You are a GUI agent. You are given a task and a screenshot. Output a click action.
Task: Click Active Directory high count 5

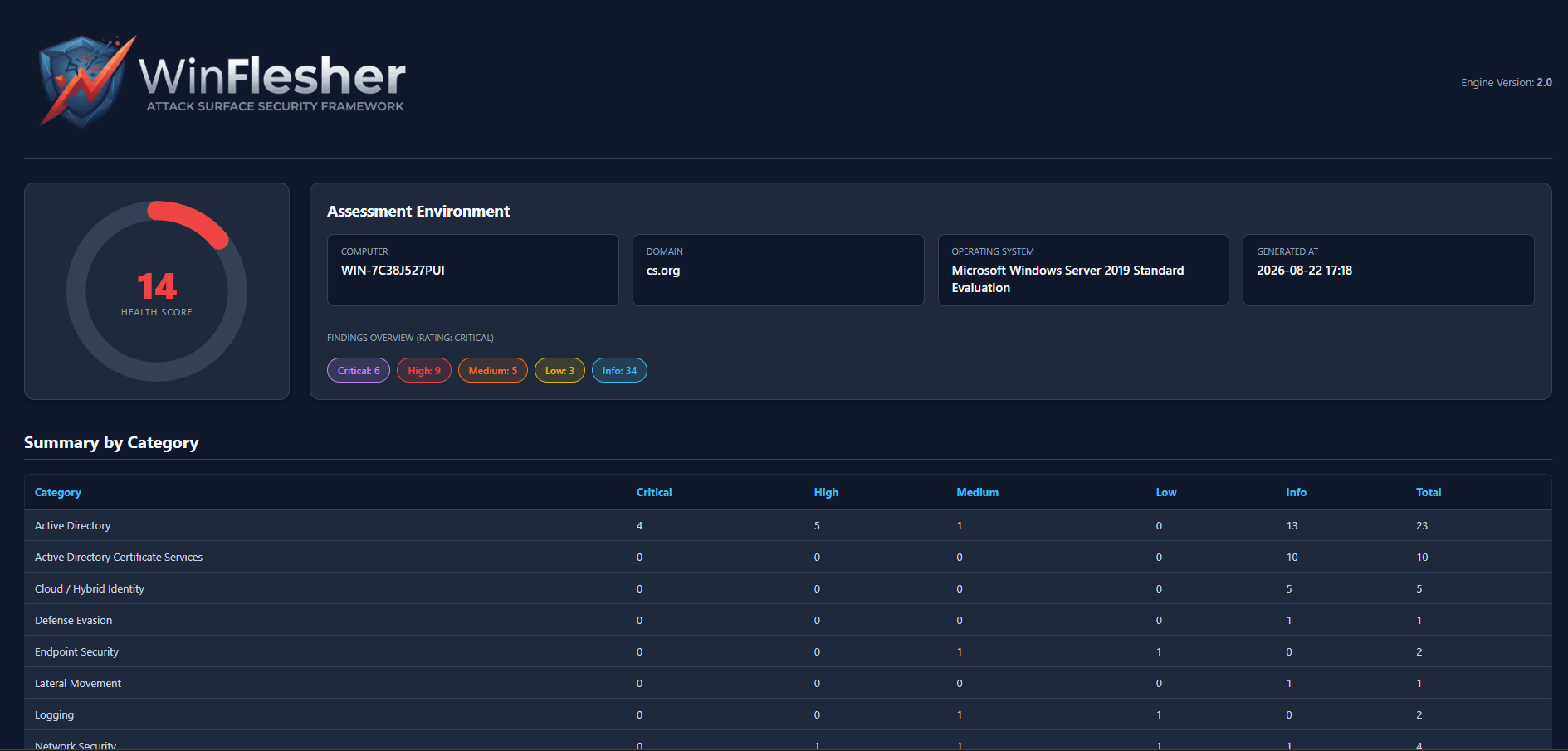point(817,525)
